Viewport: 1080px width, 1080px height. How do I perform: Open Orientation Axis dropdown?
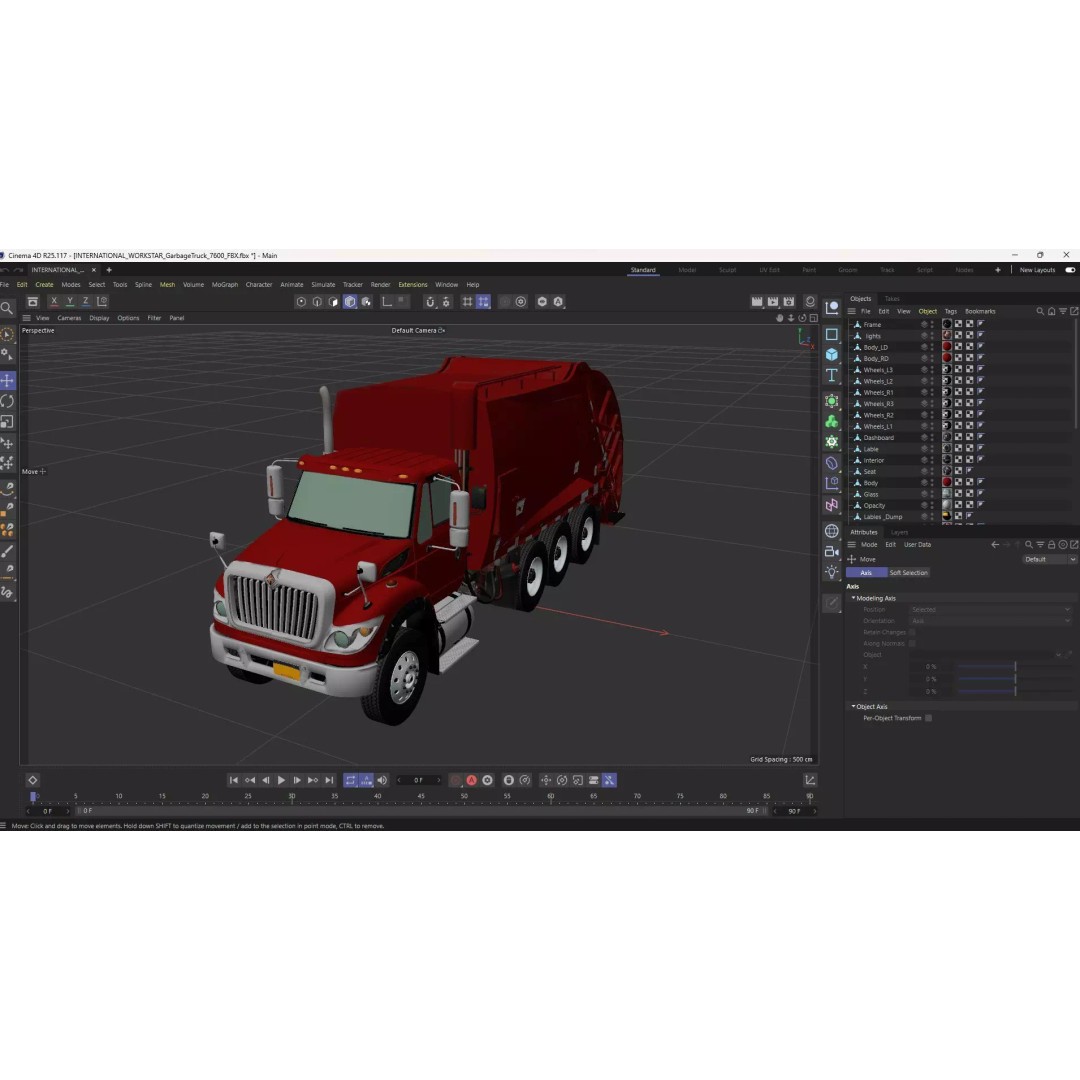coord(990,621)
